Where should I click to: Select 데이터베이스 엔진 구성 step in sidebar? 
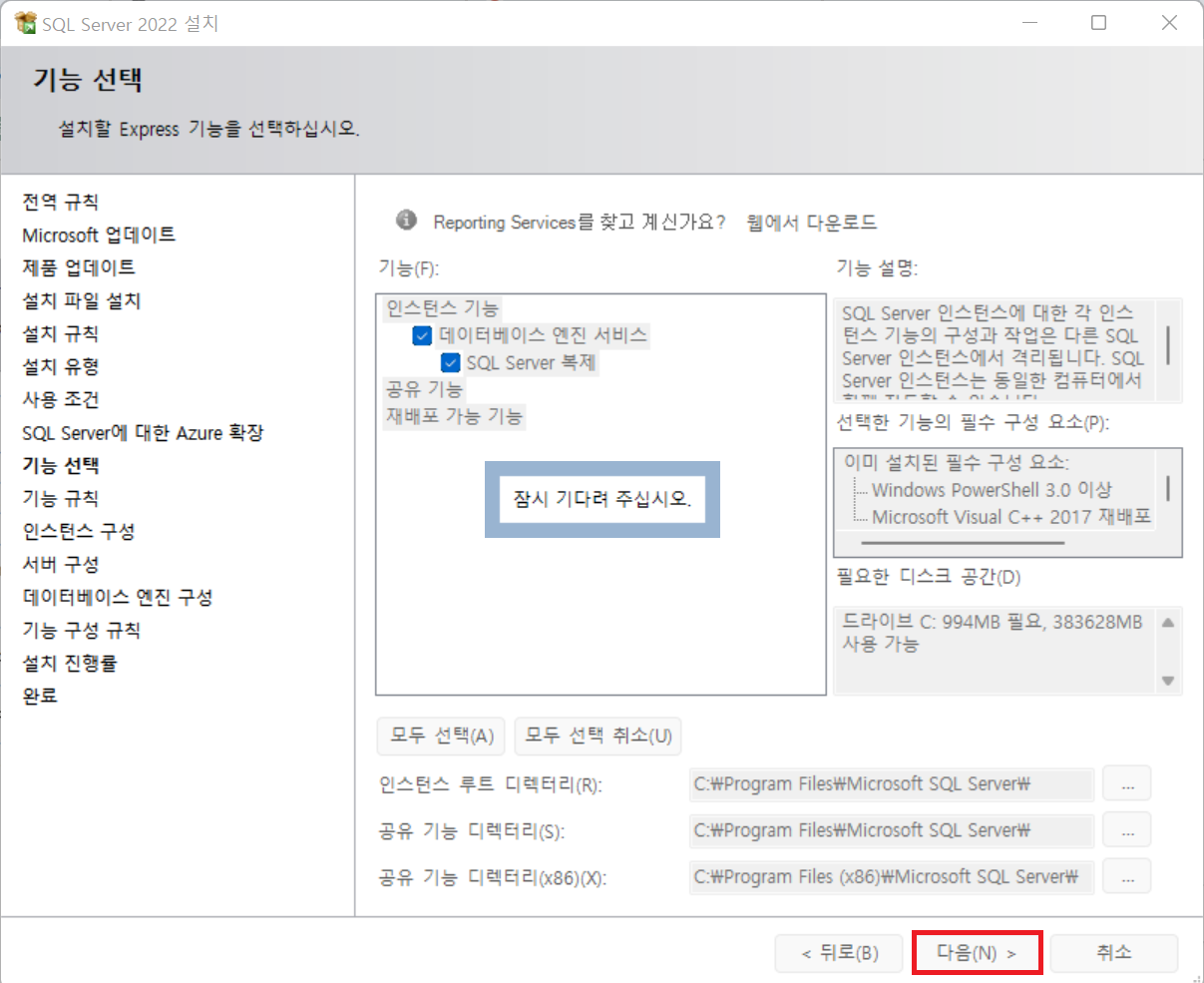pyautogui.click(x=118, y=597)
